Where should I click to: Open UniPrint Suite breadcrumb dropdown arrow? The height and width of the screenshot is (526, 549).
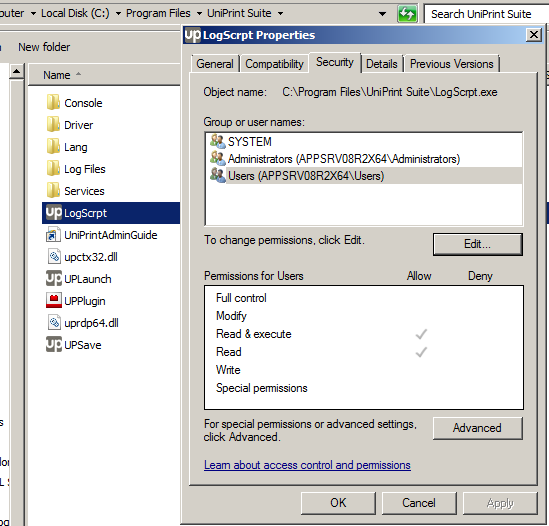280,14
